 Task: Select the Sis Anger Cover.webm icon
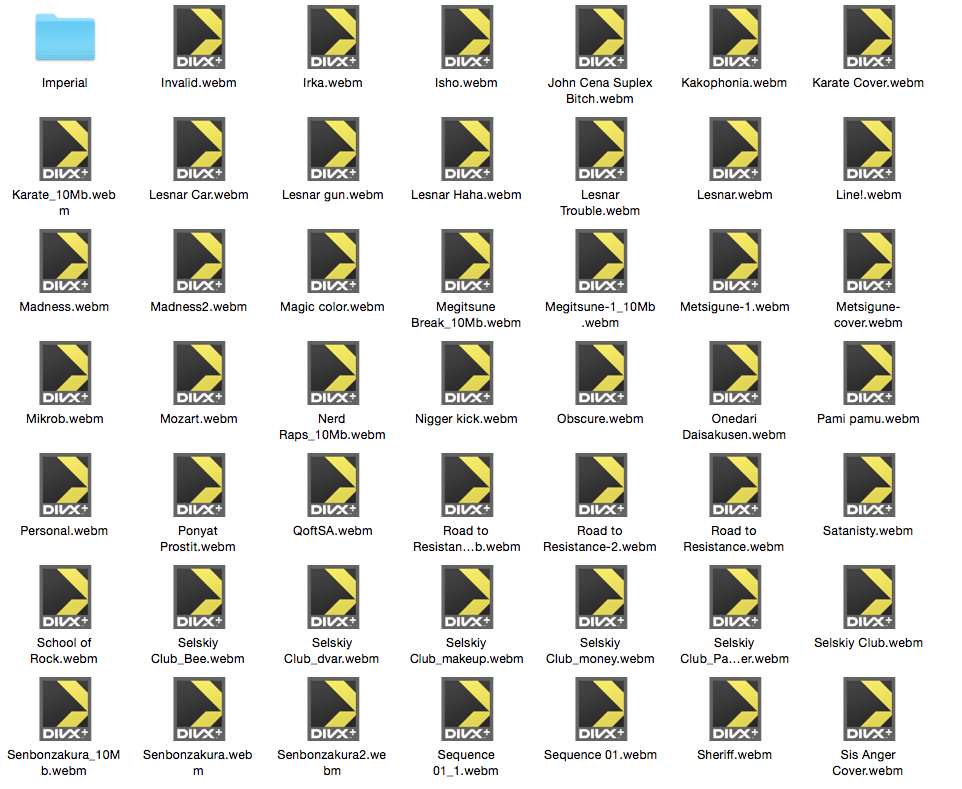pos(869,709)
